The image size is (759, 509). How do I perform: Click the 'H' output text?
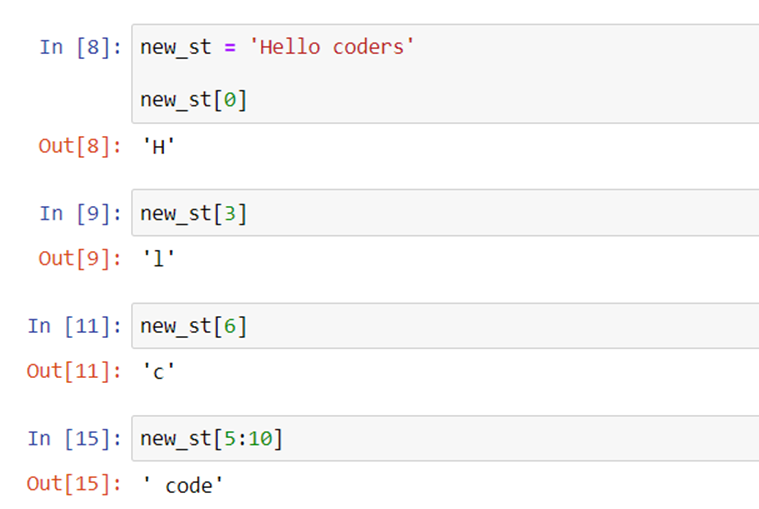pos(158,147)
